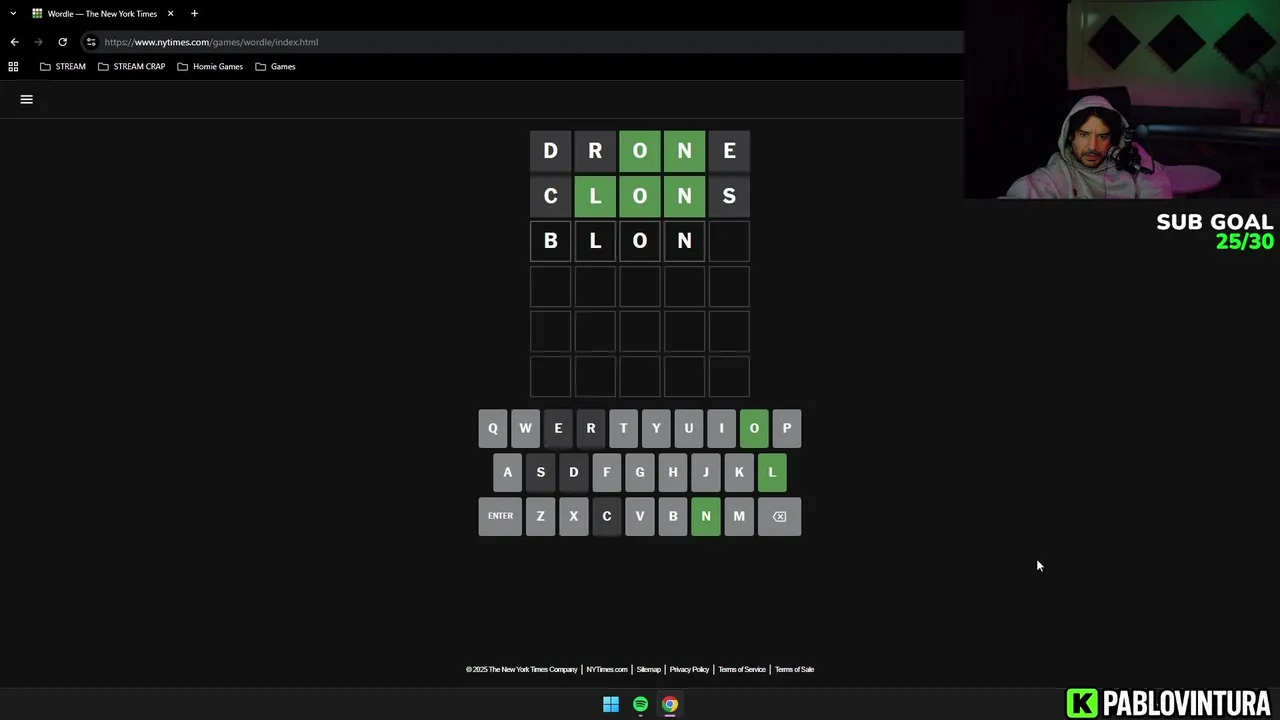Tap the G key on keyboard

coord(640,472)
